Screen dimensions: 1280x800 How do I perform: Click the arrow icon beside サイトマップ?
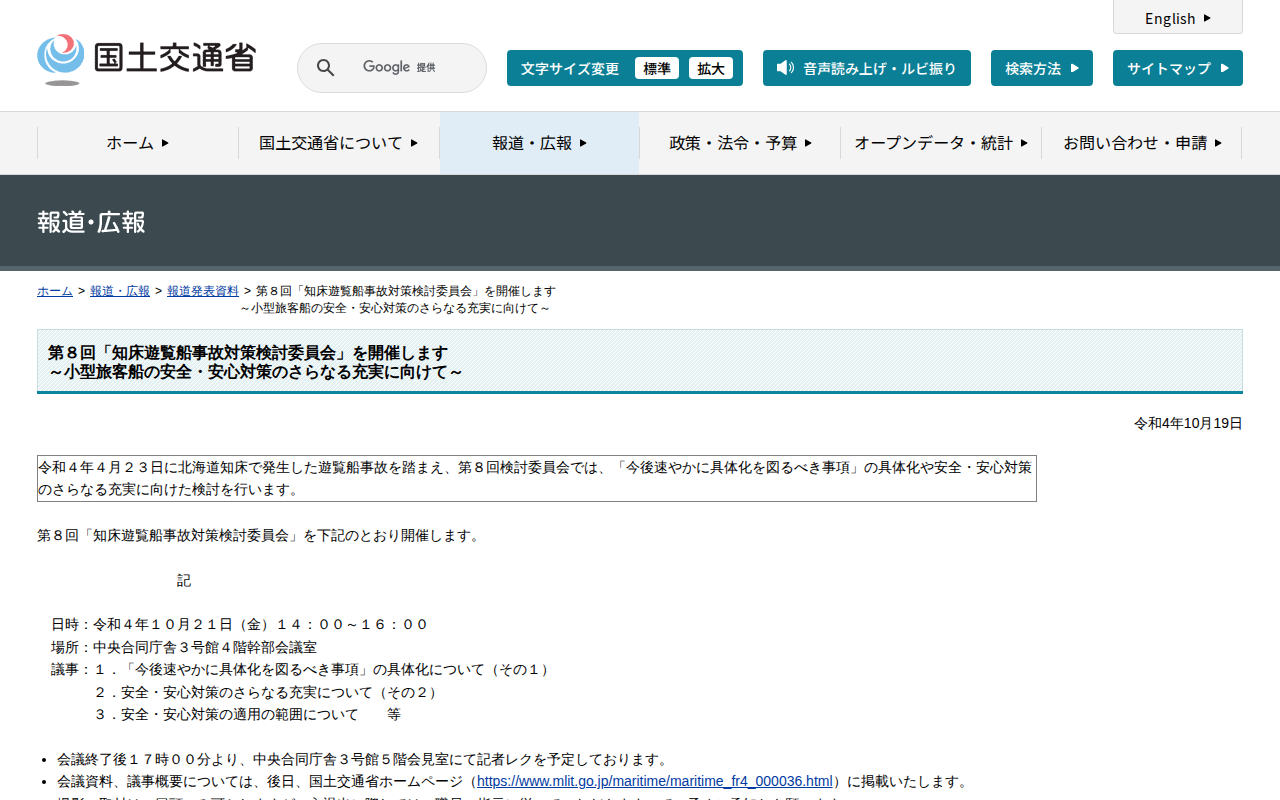(x=1225, y=68)
